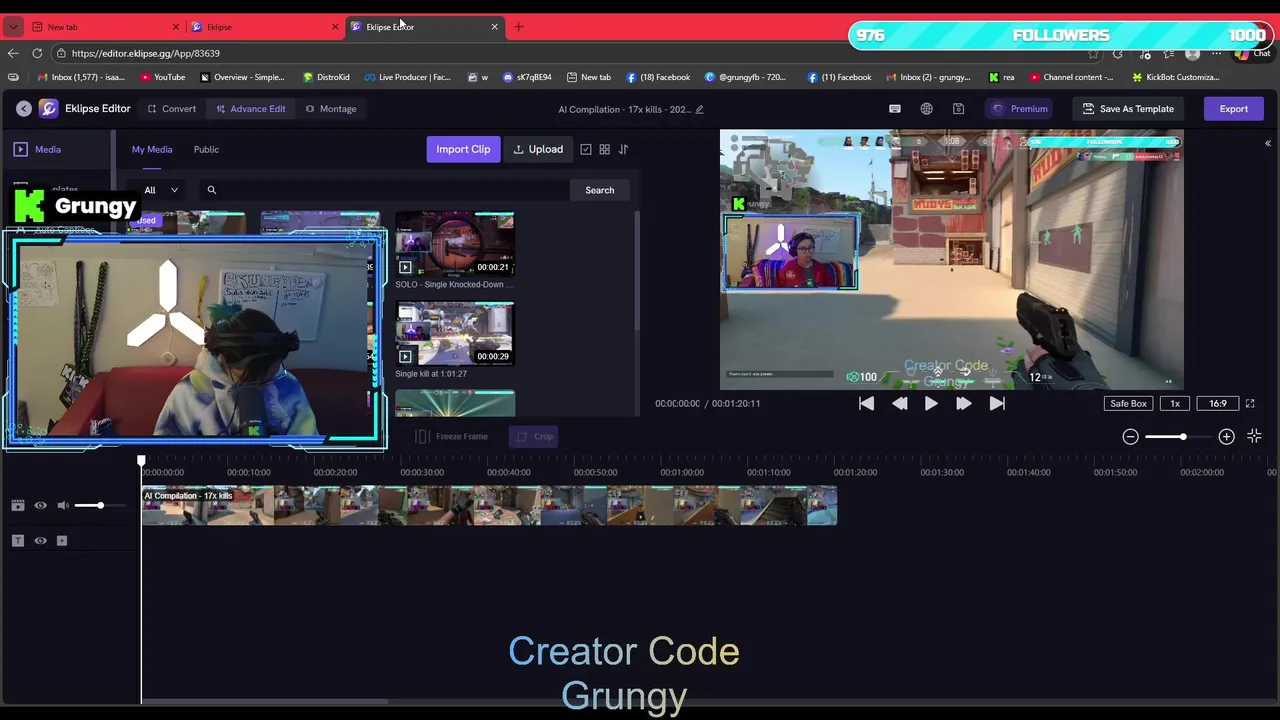Open the All media filter dropdown
Viewport: 1280px width, 720px height.
pyautogui.click(x=161, y=190)
